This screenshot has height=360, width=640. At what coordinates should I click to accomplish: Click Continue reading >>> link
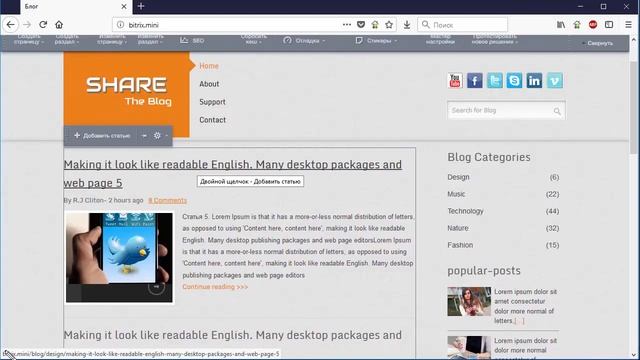tap(215, 287)
